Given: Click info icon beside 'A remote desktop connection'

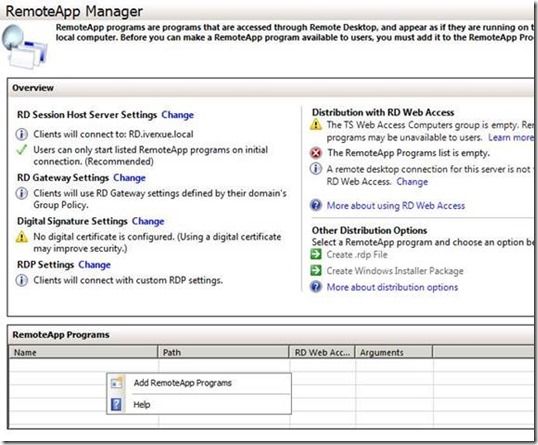Looking at the screenshot, I should coord(316,169).
